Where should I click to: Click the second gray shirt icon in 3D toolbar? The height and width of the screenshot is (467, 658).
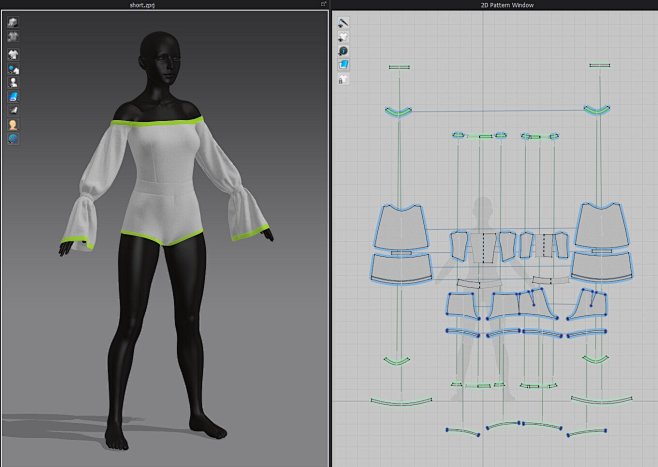click(14, 35)
